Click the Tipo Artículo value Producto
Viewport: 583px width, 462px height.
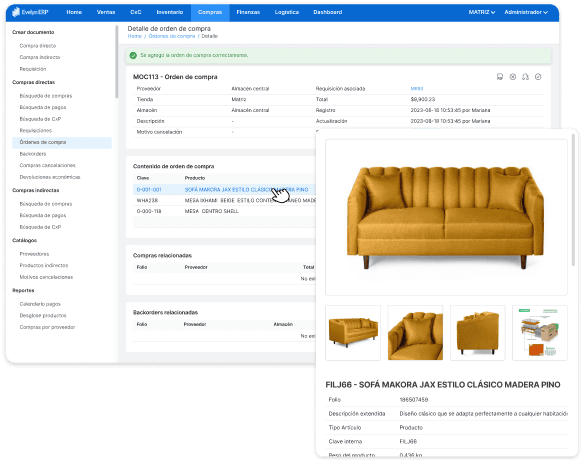coord(411,428)
